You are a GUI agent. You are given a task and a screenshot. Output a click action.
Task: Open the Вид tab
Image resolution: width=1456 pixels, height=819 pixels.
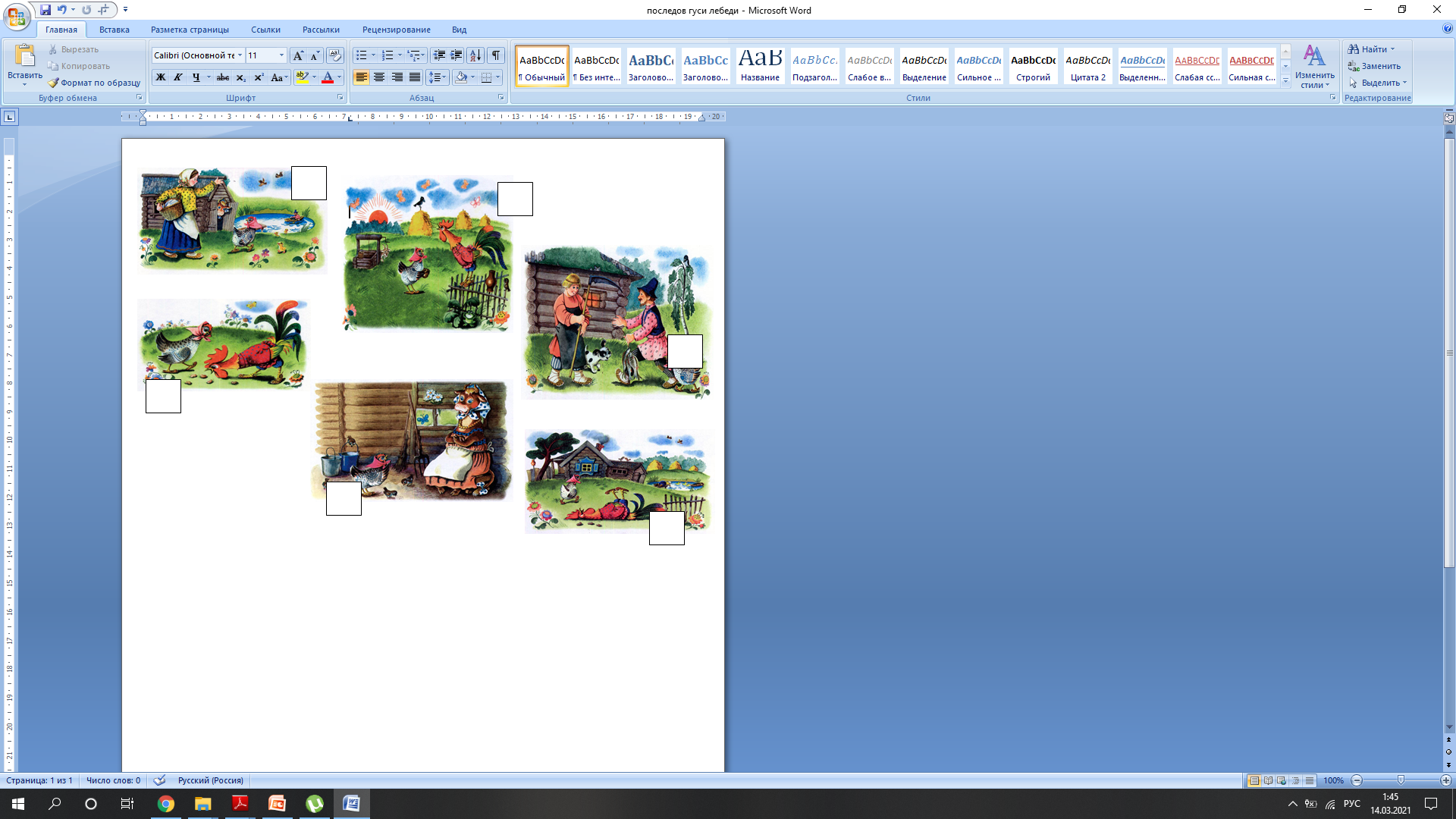[459, 30]
